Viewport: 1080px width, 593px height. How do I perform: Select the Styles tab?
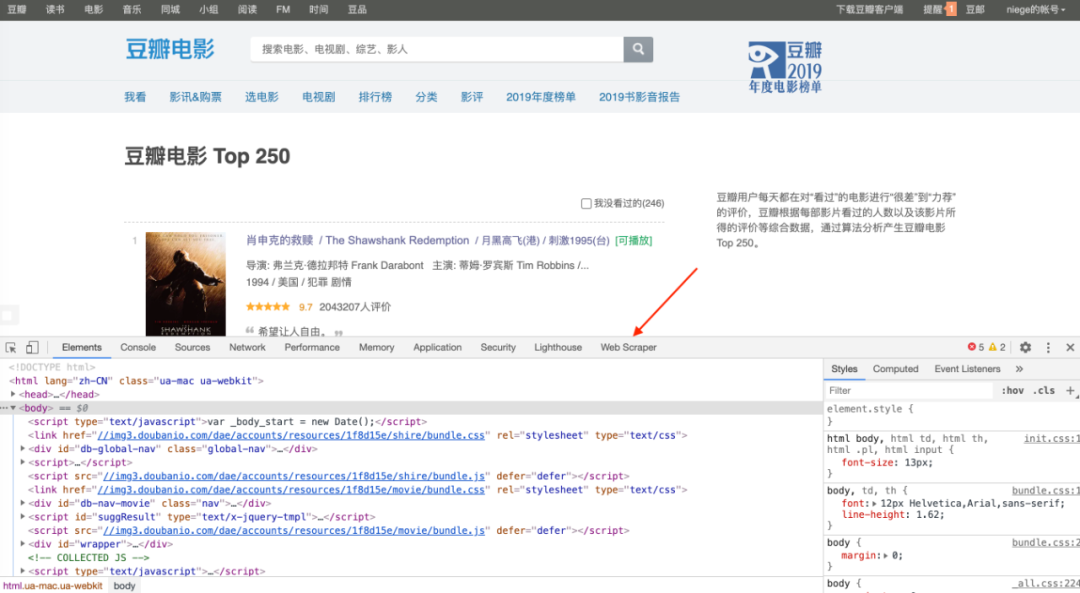[844, 369]
